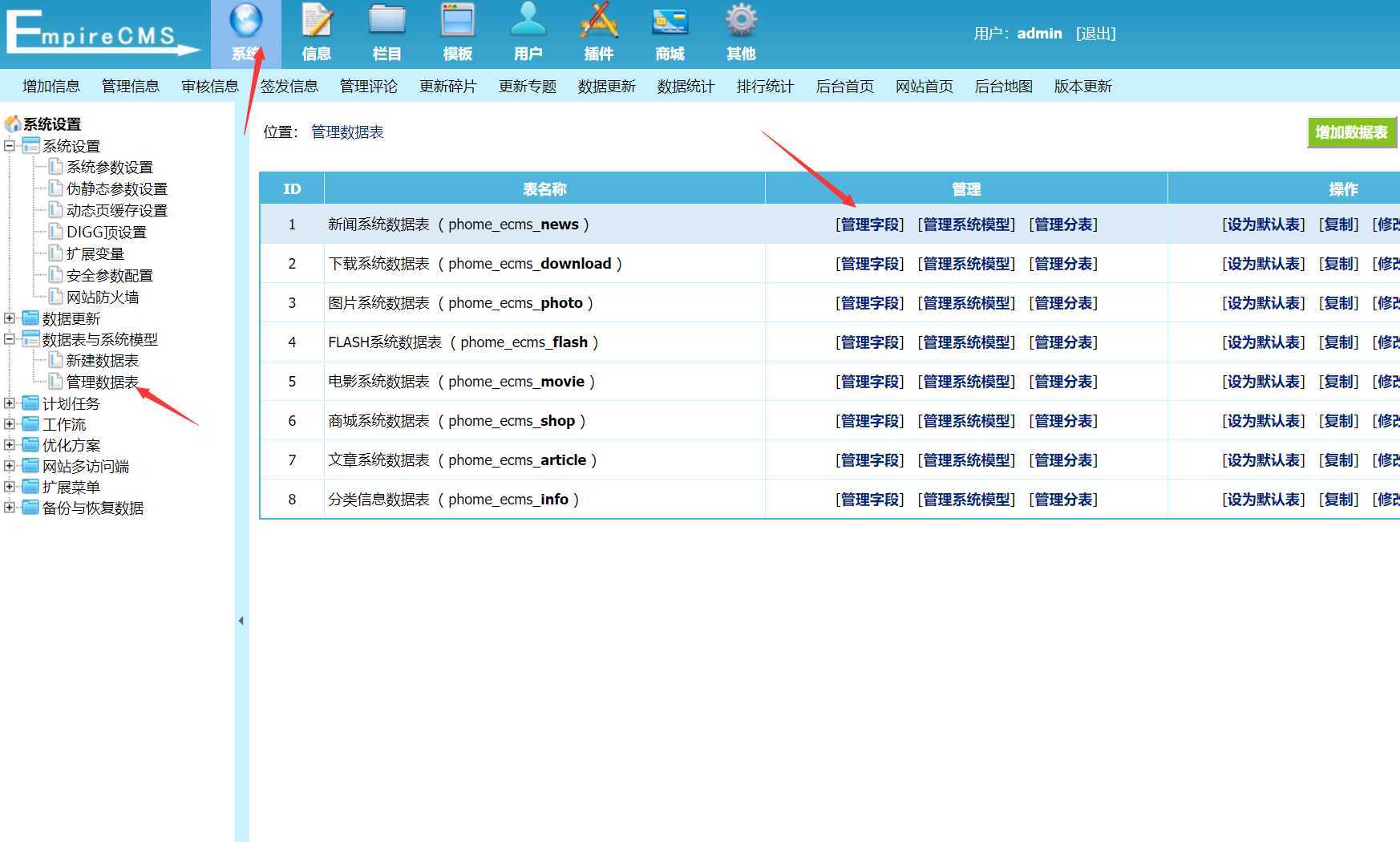Click page icon next to 动态页缓存设置
This screenshot has width=1400, height=842.
point(55,209)
